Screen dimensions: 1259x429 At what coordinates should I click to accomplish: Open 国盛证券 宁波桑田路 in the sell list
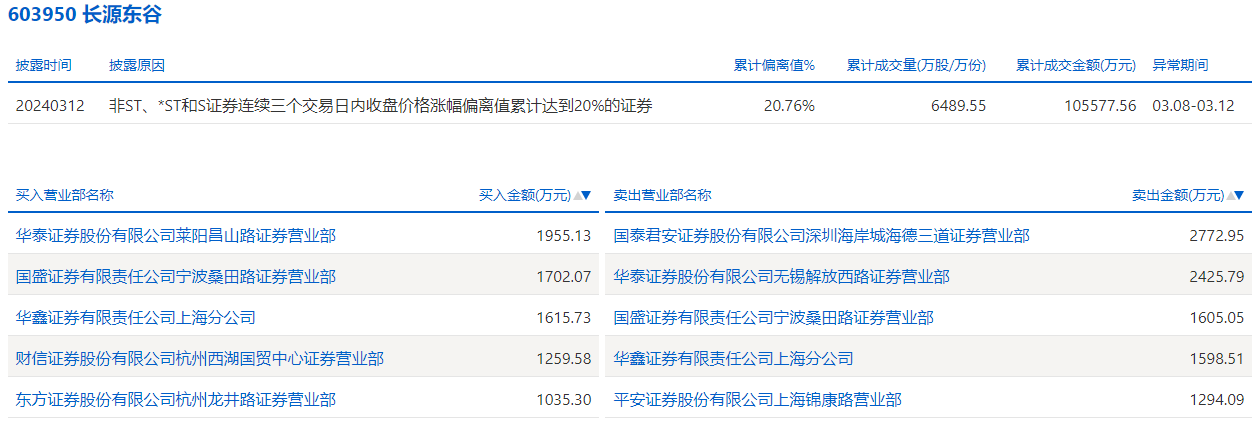(x=773, y=318)
